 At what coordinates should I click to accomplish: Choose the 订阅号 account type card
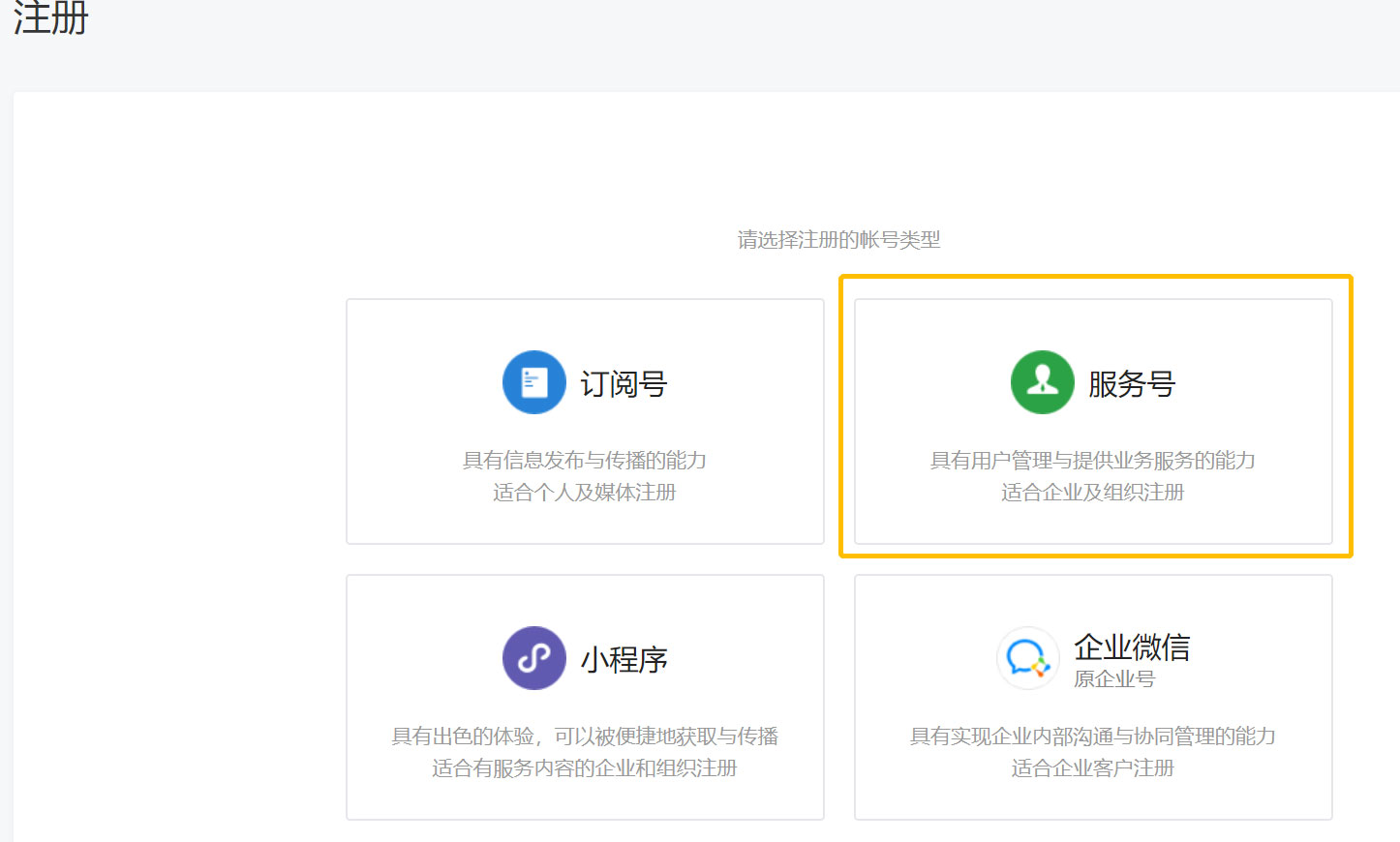point(585,421)
